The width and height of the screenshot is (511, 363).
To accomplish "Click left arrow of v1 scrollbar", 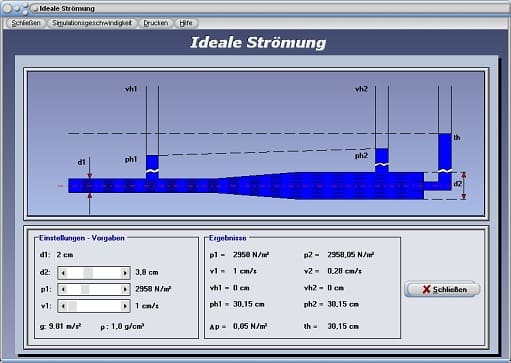I will pyautogui.click(x=63, y=306).
